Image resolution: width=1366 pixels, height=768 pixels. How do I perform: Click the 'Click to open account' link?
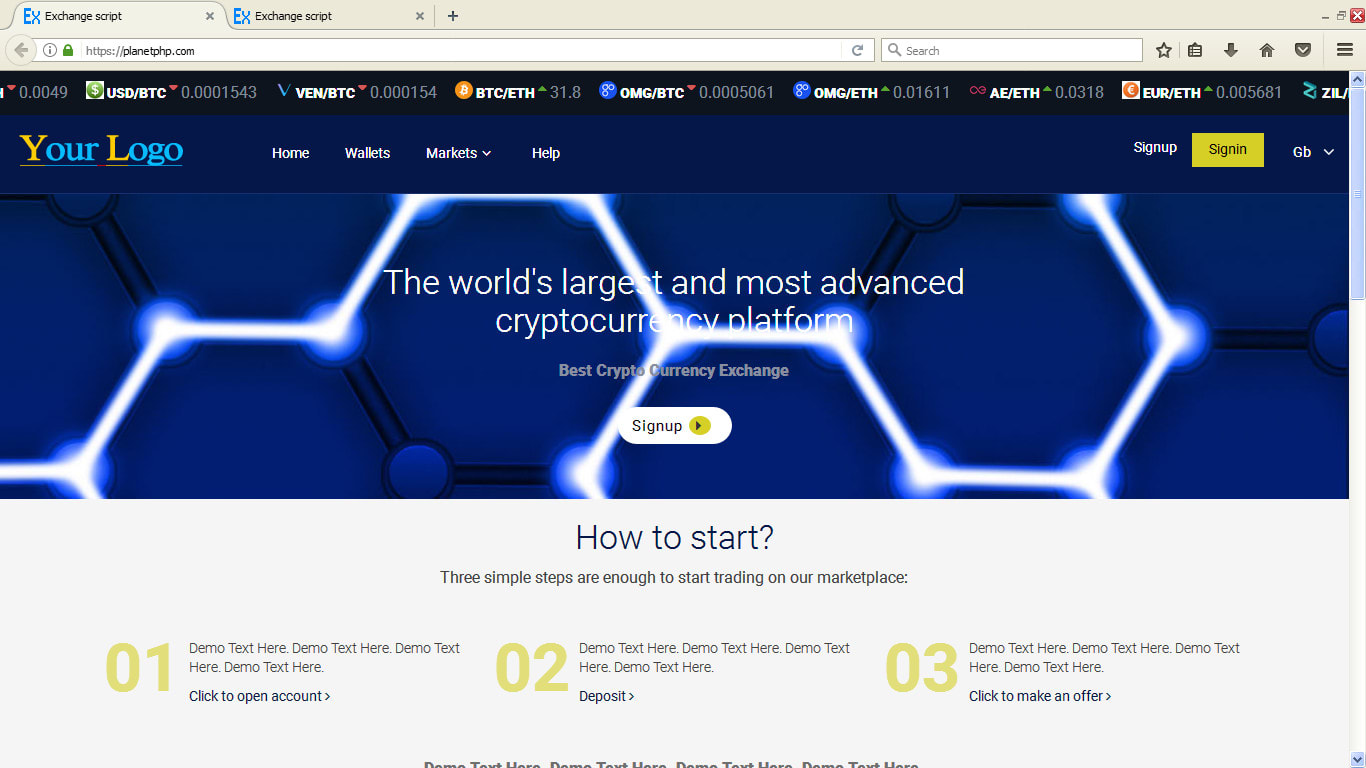click(x=260, y=696)
